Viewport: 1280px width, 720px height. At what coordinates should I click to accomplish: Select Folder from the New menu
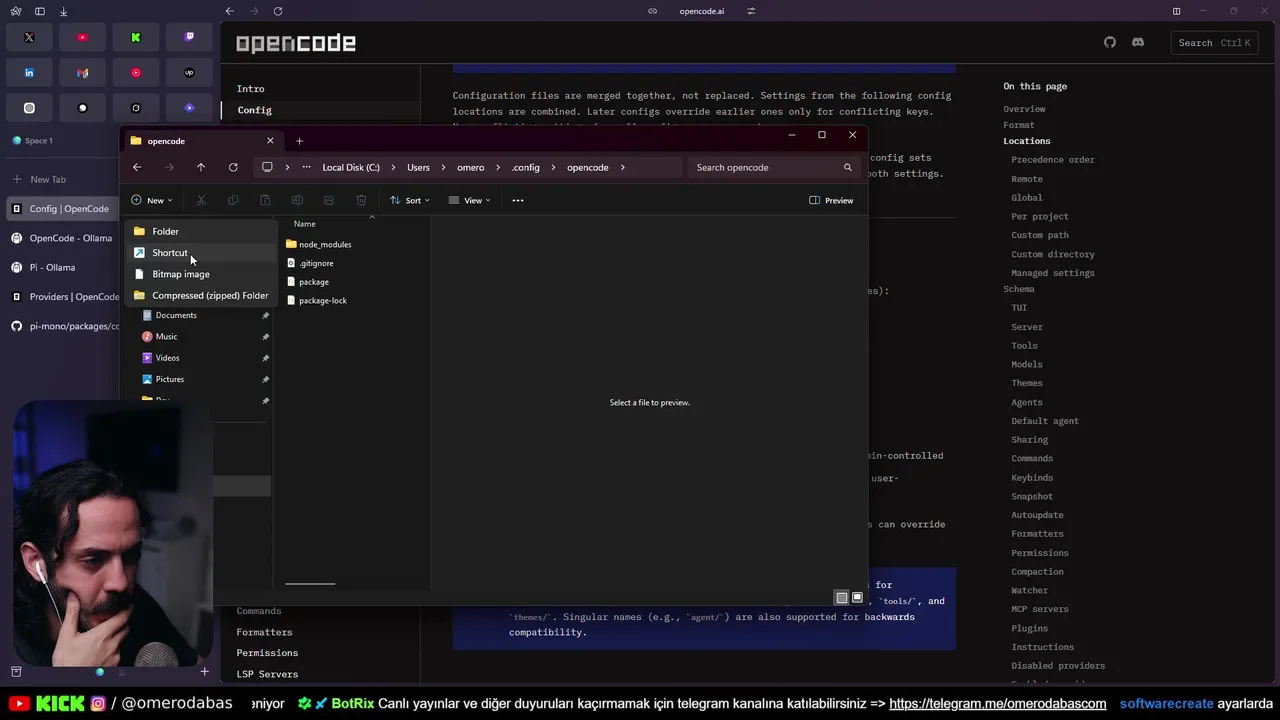200,231
